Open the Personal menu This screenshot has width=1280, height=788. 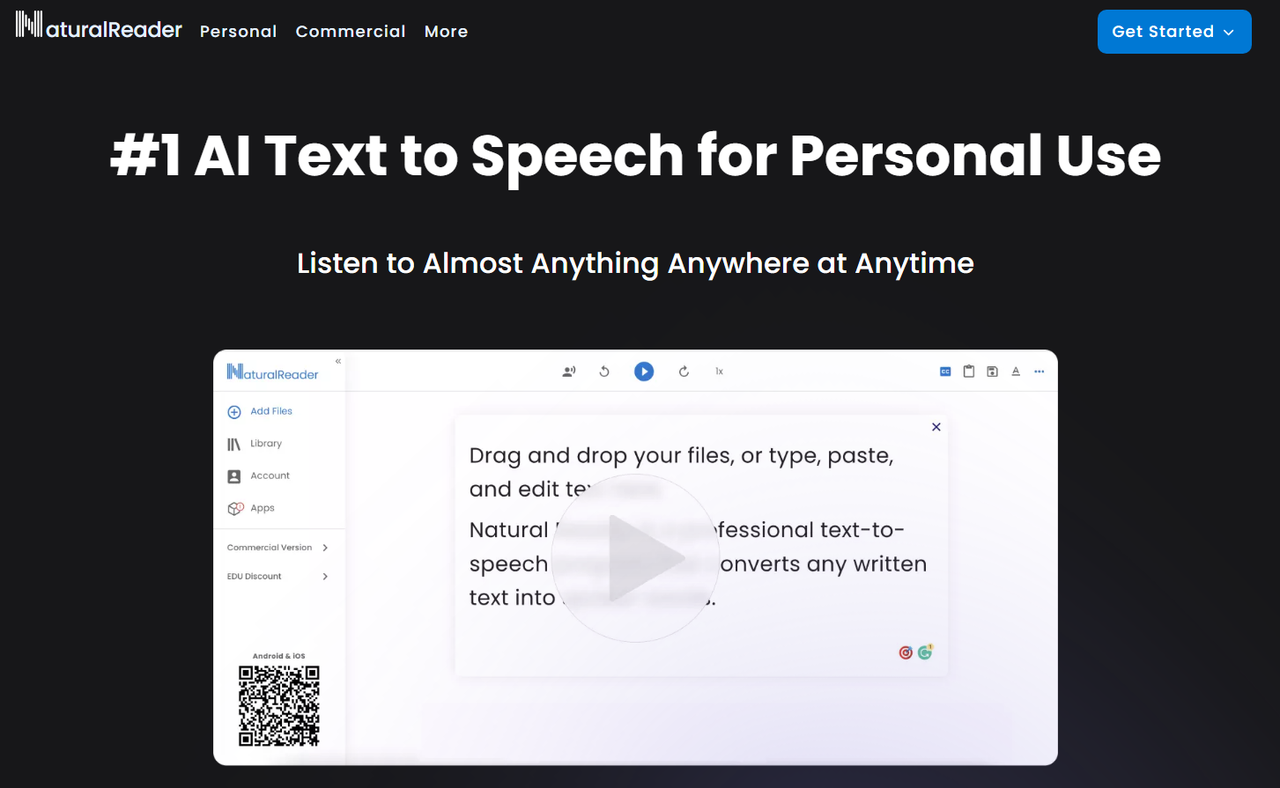pos(238,31)
